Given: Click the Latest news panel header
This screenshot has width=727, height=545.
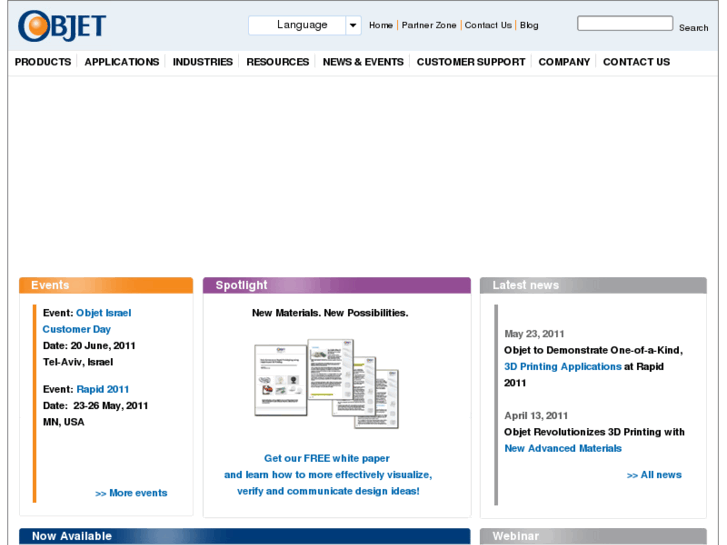Looking at the screenshot, I should [593, 285].
